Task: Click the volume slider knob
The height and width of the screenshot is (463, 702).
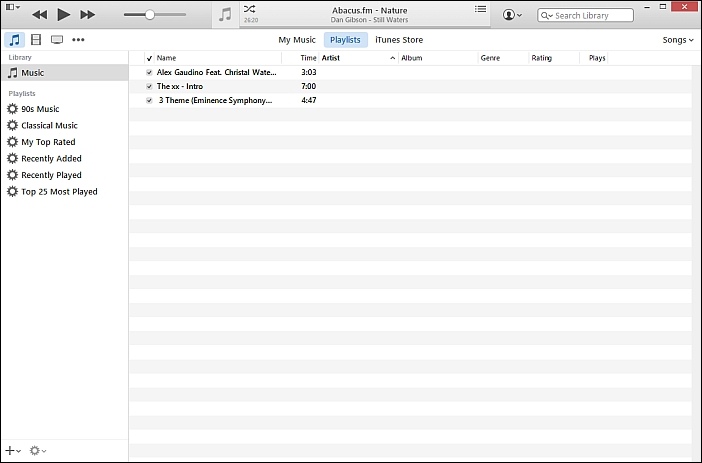Action: (150, 15)
